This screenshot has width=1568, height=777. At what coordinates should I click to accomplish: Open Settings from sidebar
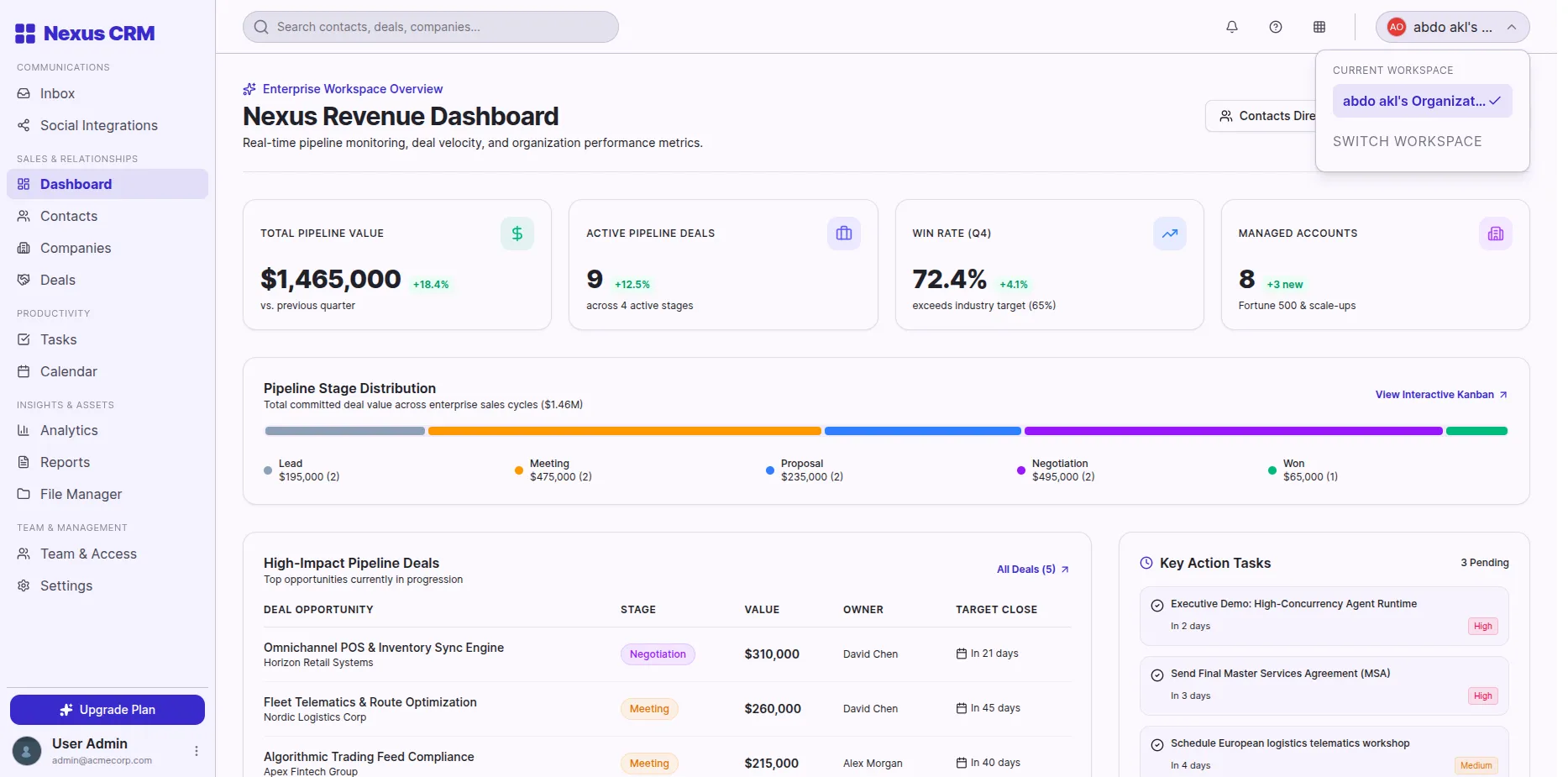coord(108,585)
